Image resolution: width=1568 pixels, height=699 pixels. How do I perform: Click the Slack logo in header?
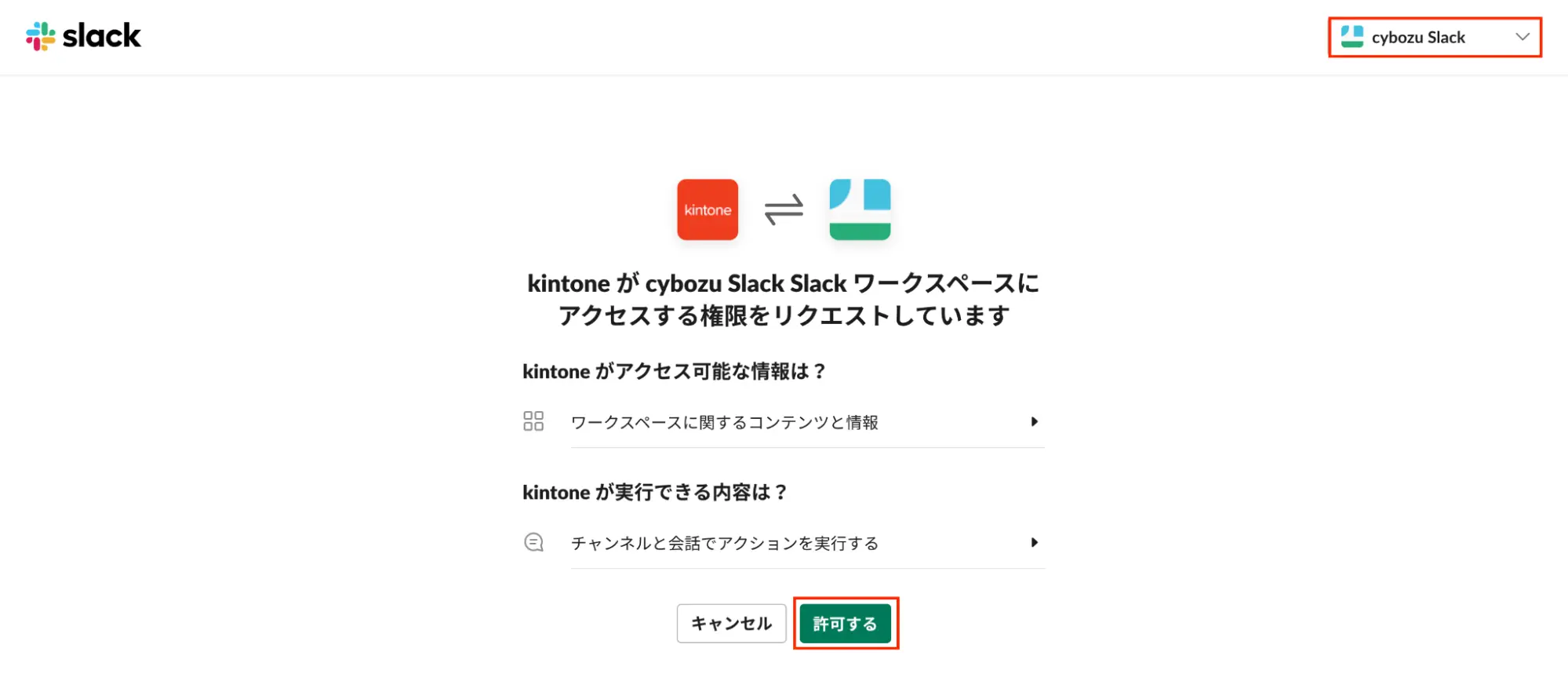(x=83, y=36)
